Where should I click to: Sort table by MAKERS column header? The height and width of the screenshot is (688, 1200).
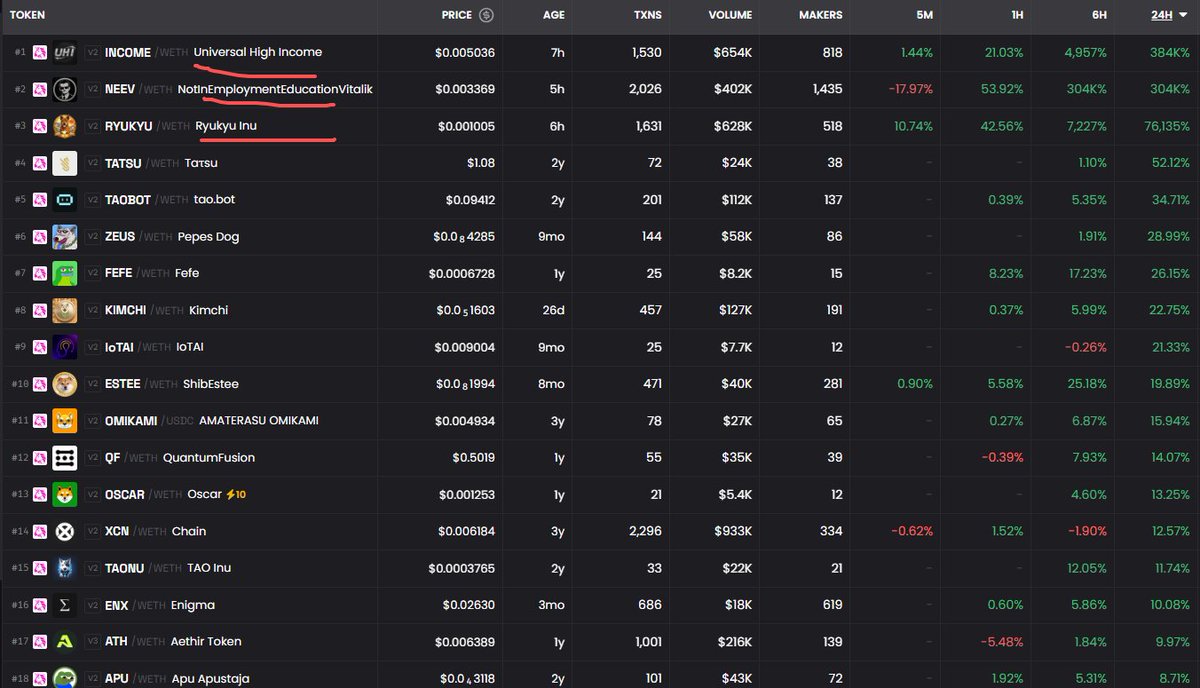tap(821, 15)
